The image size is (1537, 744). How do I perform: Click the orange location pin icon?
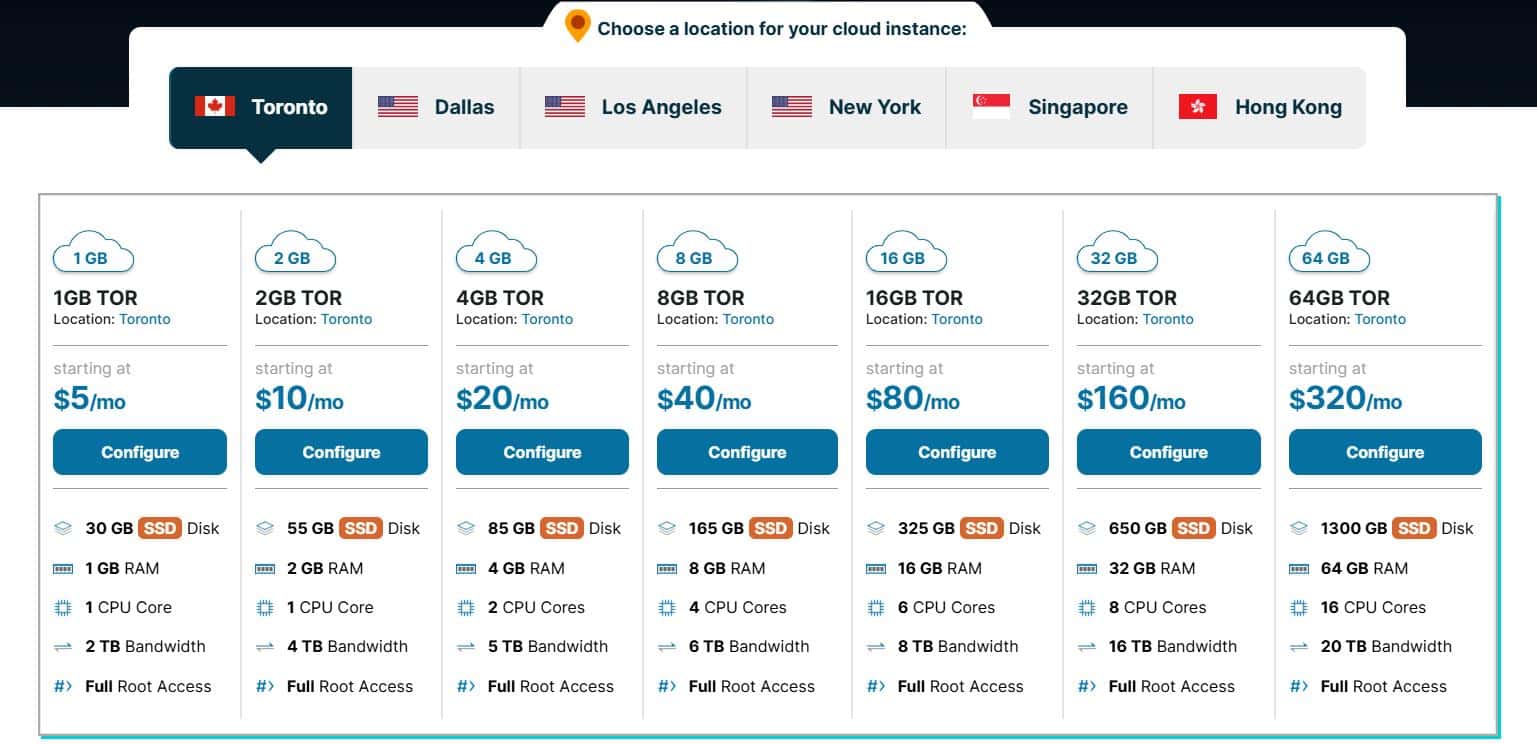(577, 26)
